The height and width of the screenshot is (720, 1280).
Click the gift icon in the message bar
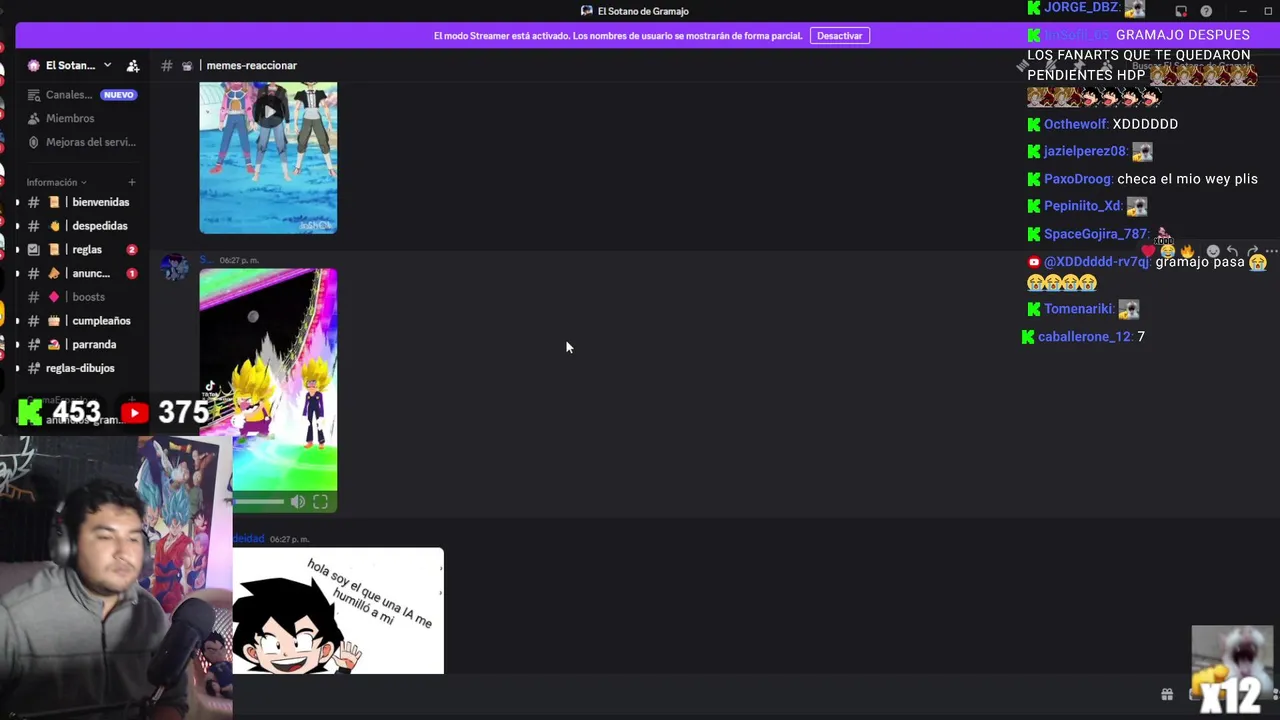click(1166, 694)
